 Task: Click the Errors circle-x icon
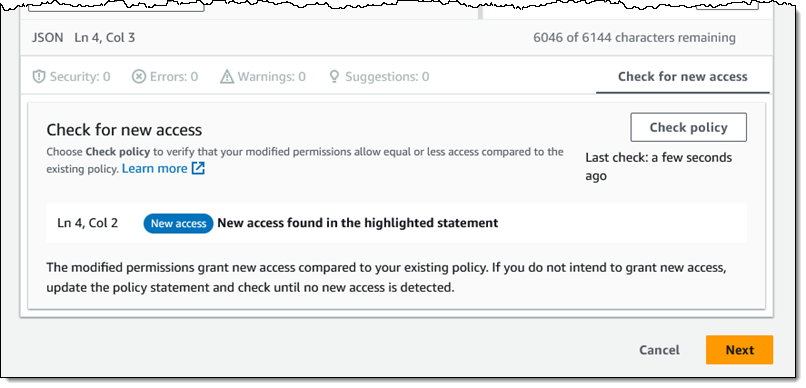tap(139, 77)
